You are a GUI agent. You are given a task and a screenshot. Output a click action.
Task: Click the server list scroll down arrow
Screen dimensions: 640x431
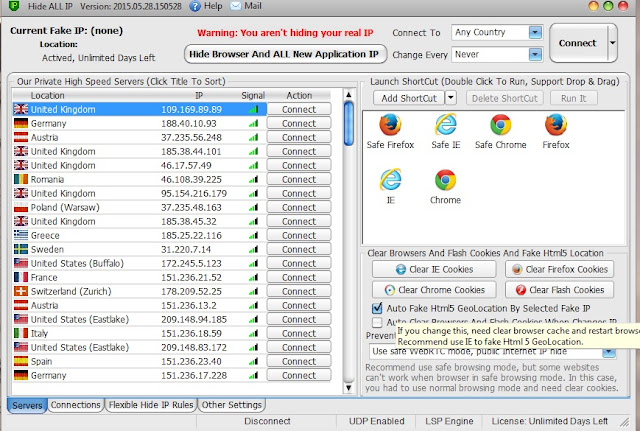349,388
